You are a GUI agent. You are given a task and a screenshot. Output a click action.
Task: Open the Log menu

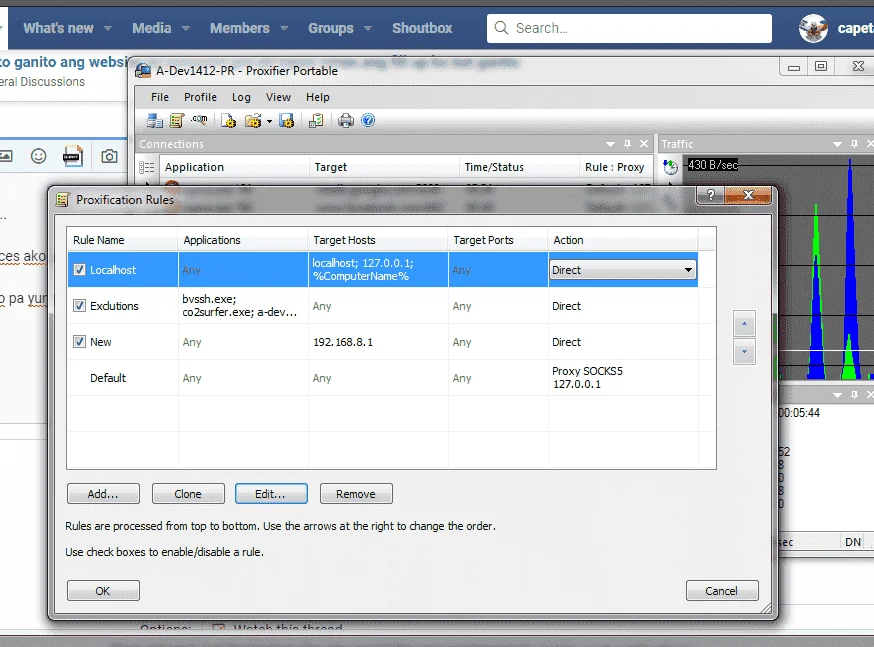[241, 97]
